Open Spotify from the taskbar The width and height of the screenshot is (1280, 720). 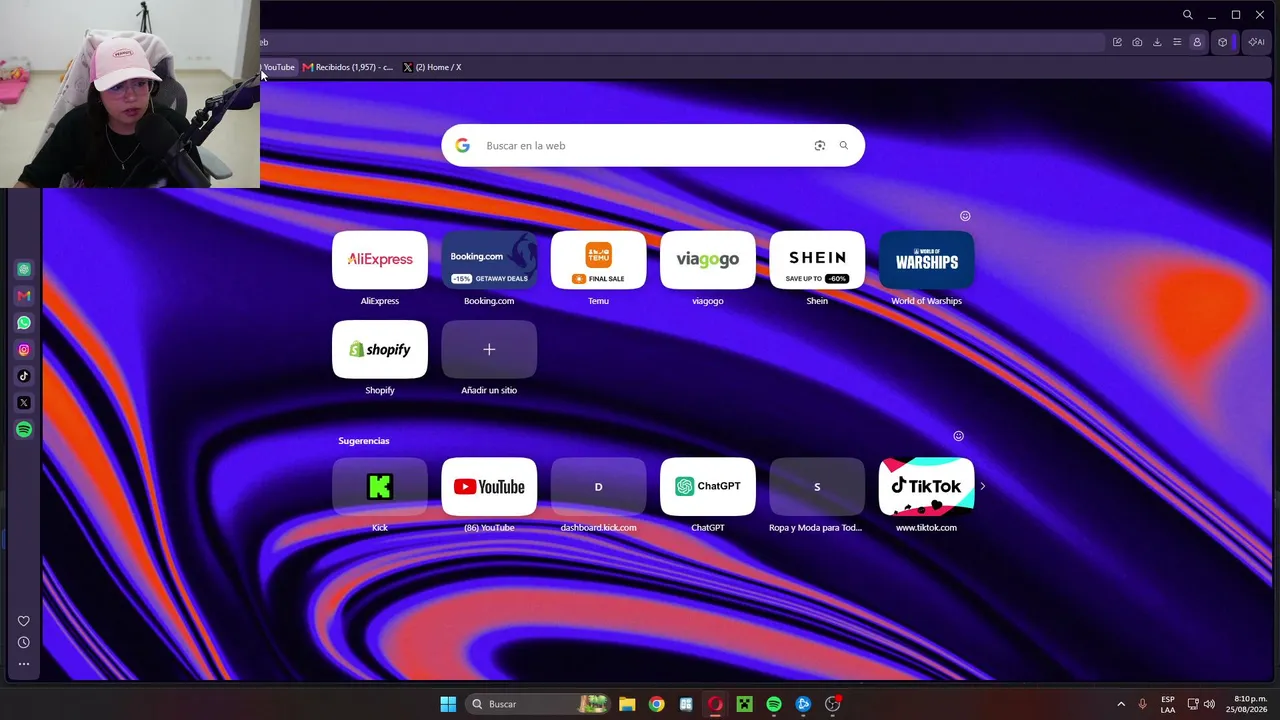(x=774, y=704)
